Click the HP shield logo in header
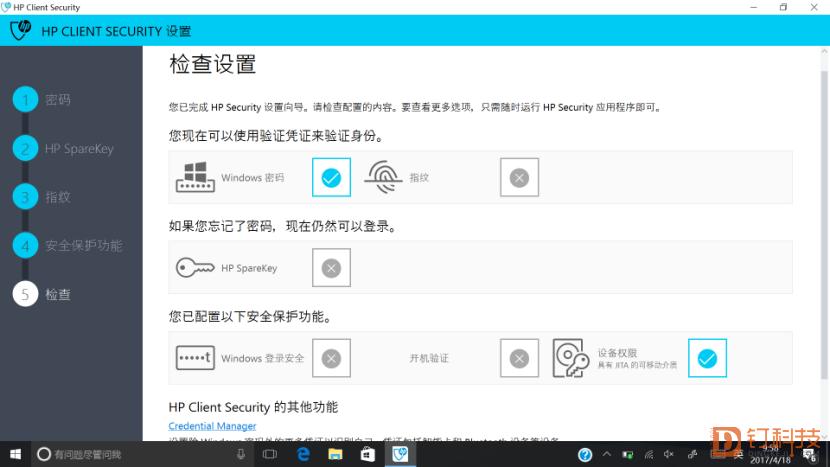This screenshot has height=467, width=830. [21, 30]
